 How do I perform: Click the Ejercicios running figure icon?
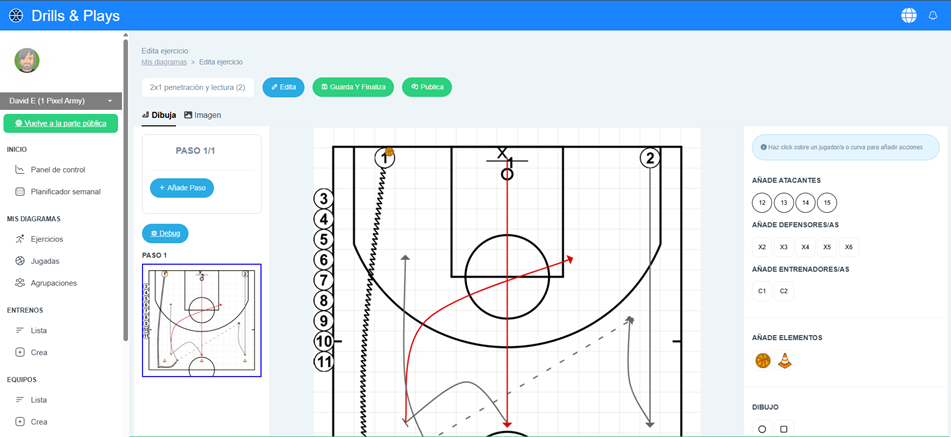pos(19,239)
